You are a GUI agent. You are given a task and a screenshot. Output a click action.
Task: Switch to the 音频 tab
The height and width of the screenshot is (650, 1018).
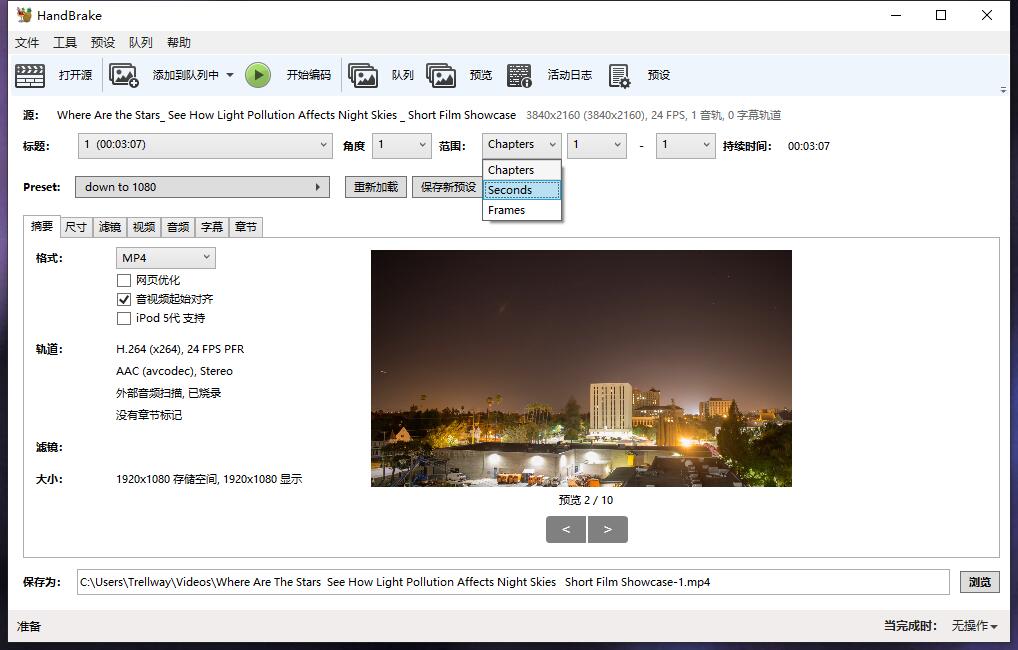[x=178, y=227]
